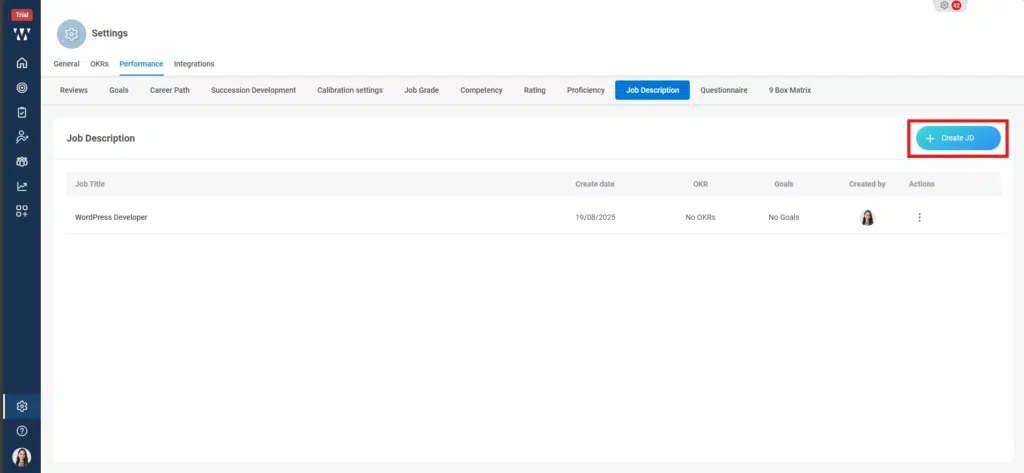Click the Settings page title text

point(110,33)
